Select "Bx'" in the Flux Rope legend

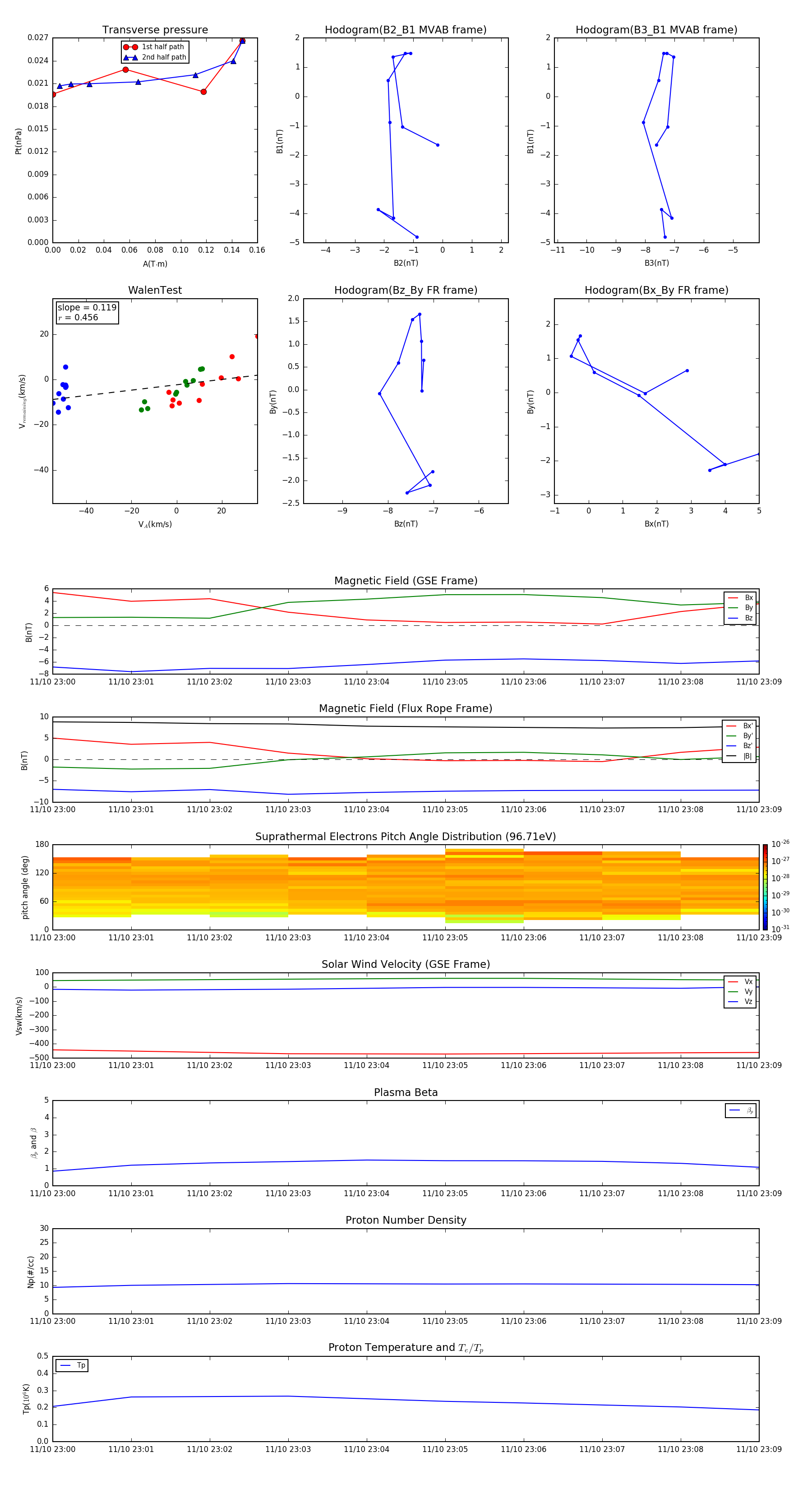tap(740, 726)
